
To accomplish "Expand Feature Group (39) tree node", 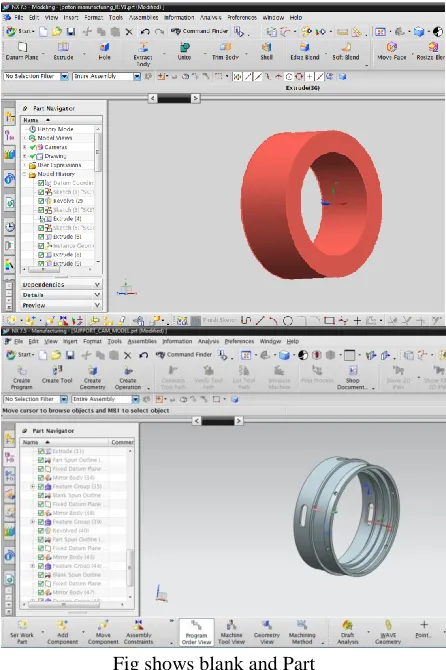I will [x=32, y=522].
